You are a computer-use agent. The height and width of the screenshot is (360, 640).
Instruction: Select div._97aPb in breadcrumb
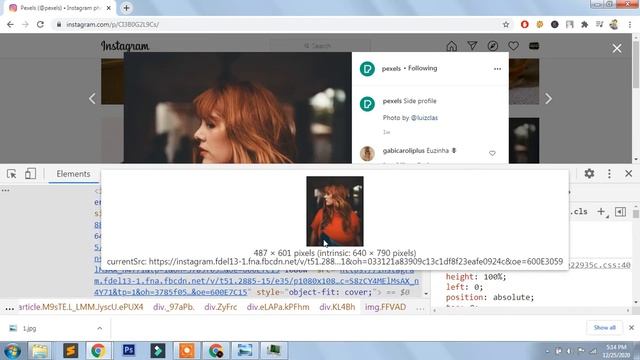pyautogui.click(x=173, y=307)
